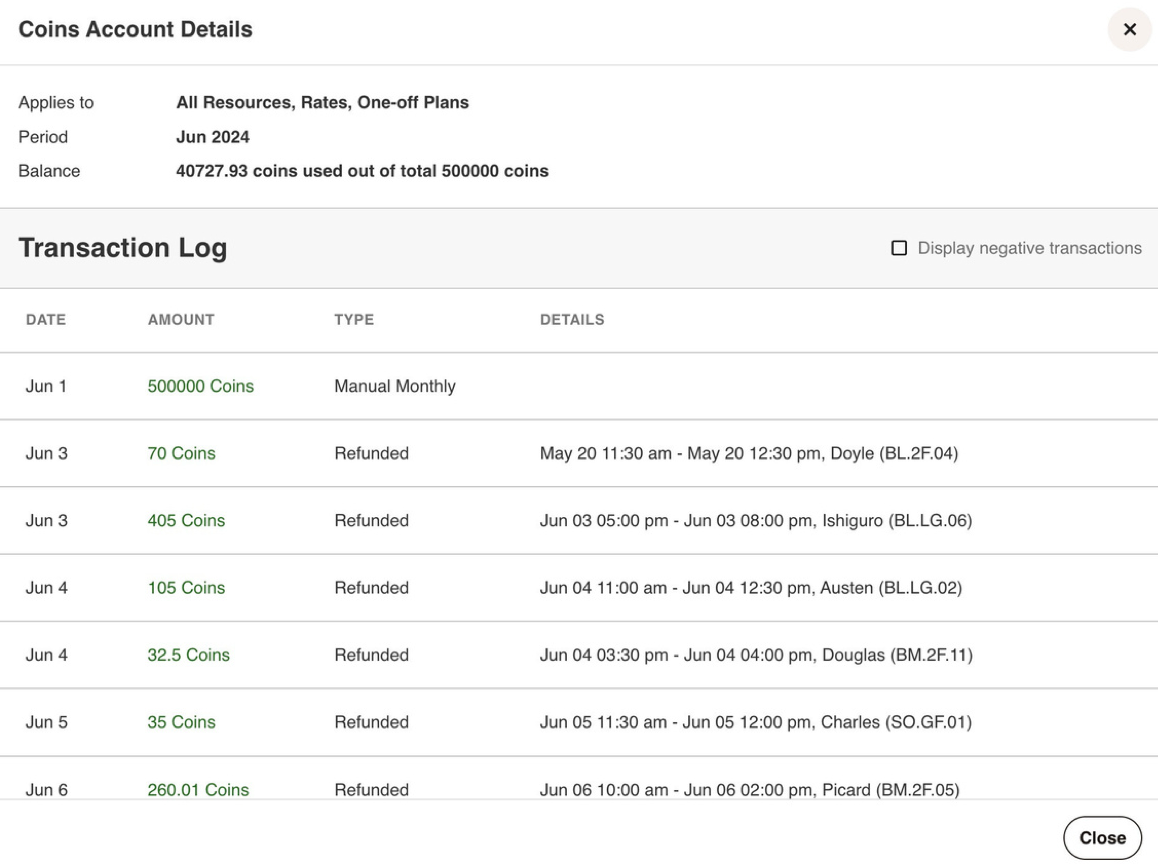Click the DATE column header

46,320
